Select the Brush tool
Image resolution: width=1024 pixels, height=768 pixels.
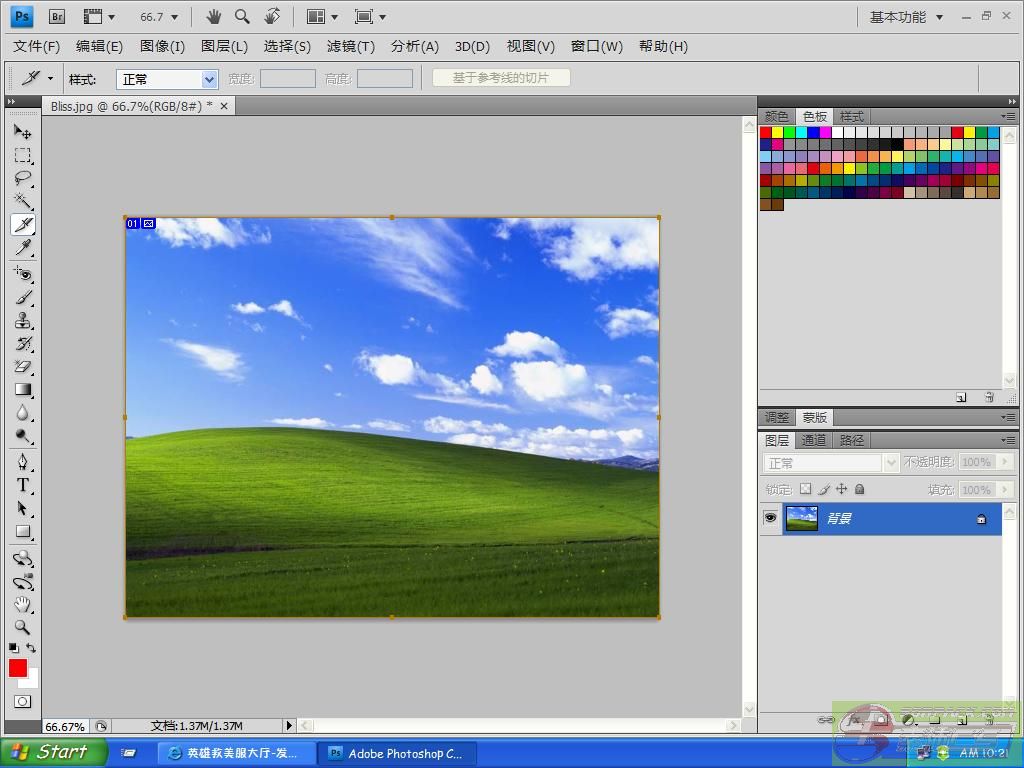click(23, 297)
